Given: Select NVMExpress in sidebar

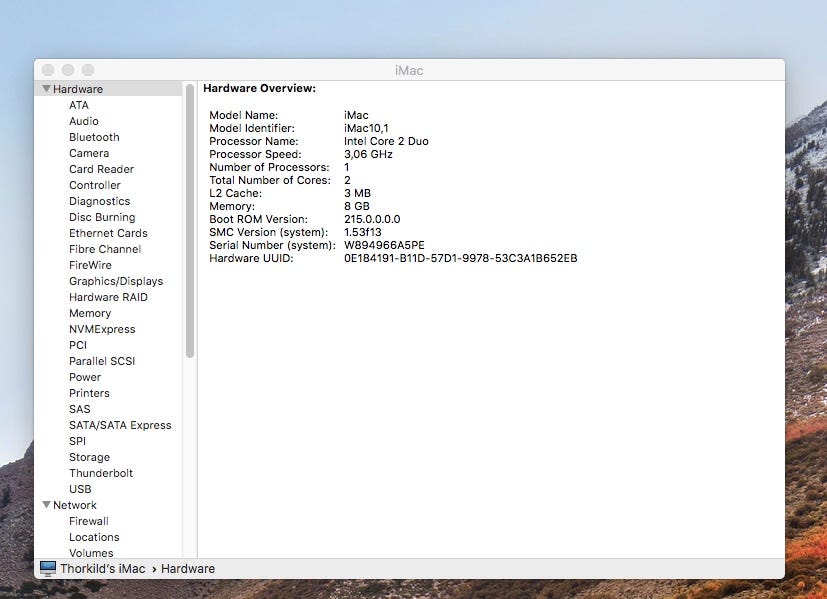Looking at the screenshot, I should (x=102, y=329).
